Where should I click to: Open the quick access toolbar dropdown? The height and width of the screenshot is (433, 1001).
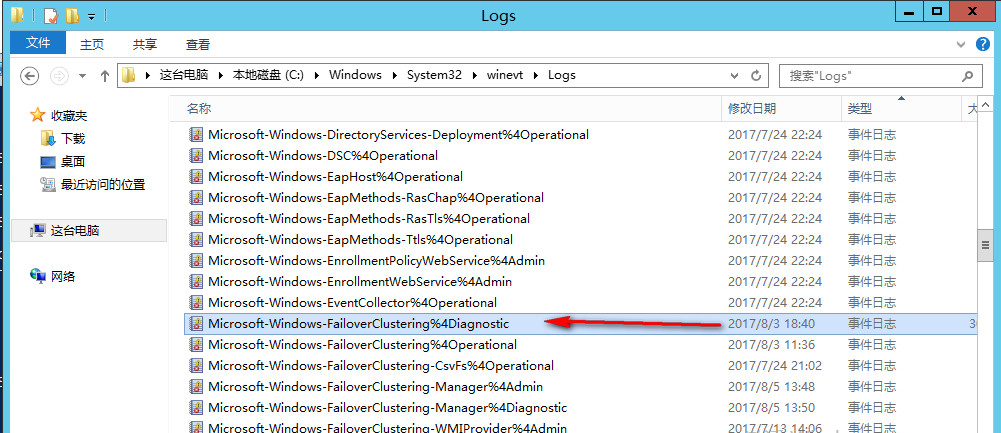[x=92, y=15]
